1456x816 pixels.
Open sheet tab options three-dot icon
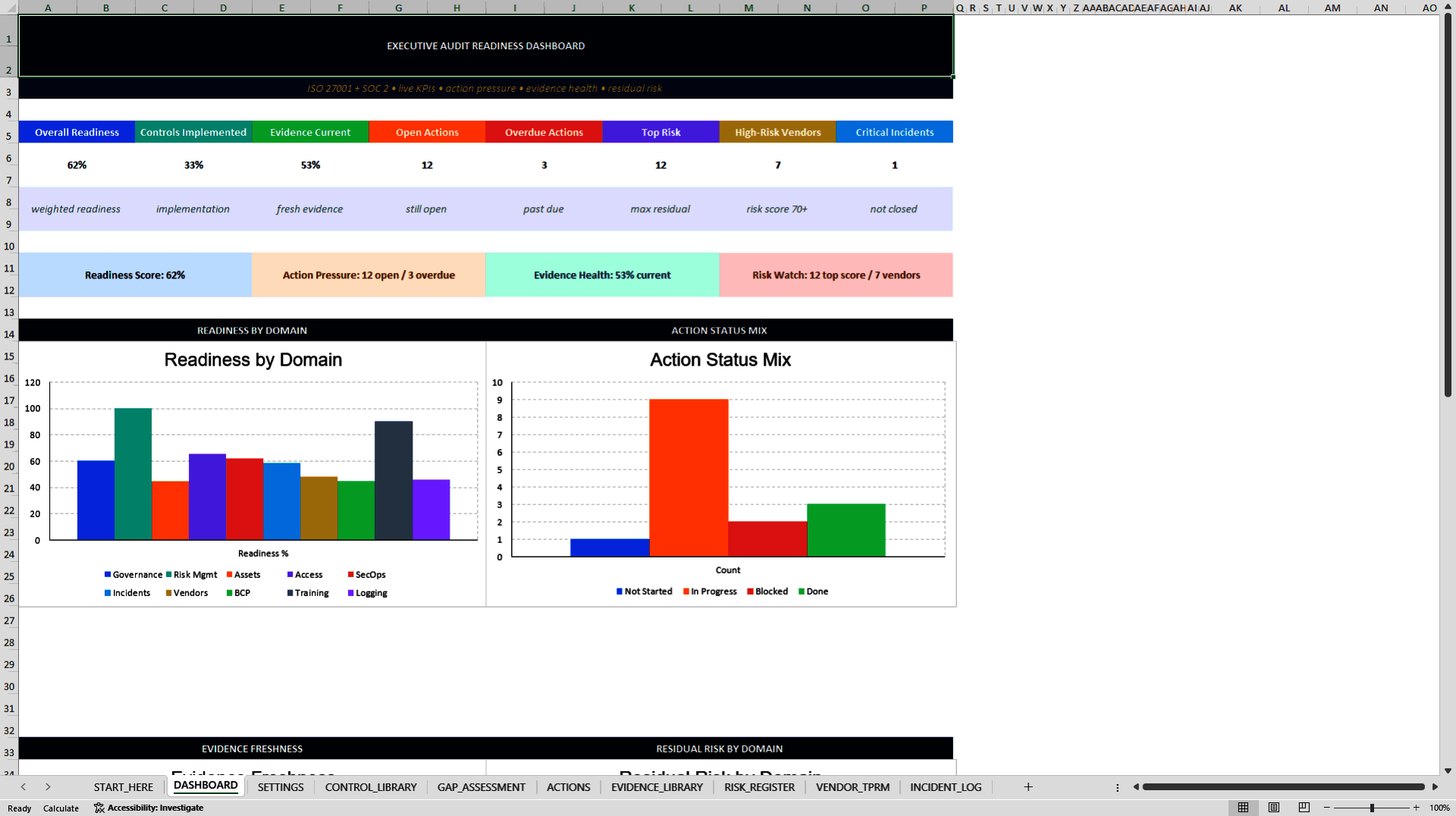(1118, 787)
